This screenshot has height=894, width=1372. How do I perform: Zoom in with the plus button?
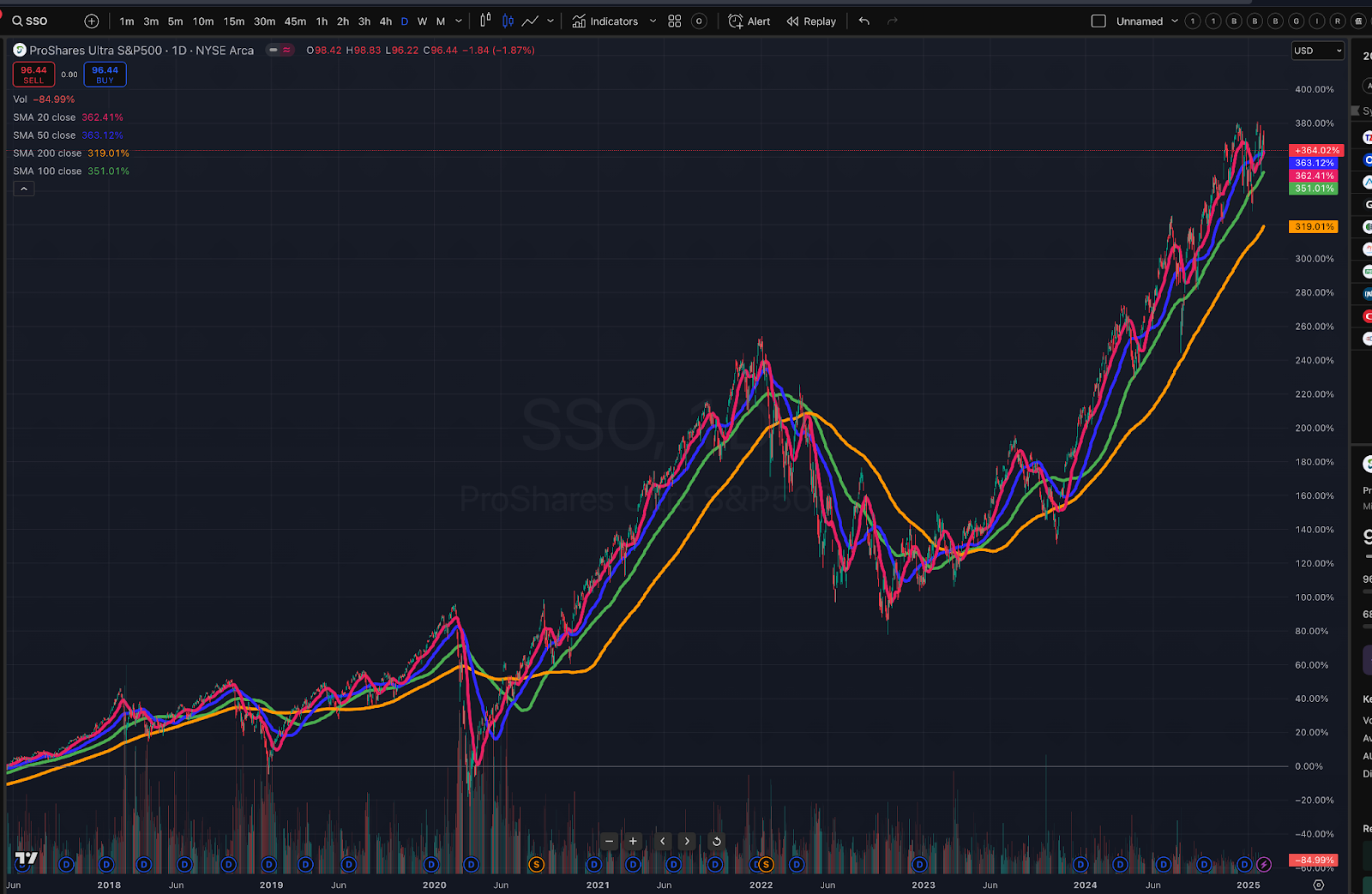tap(633, 841)
